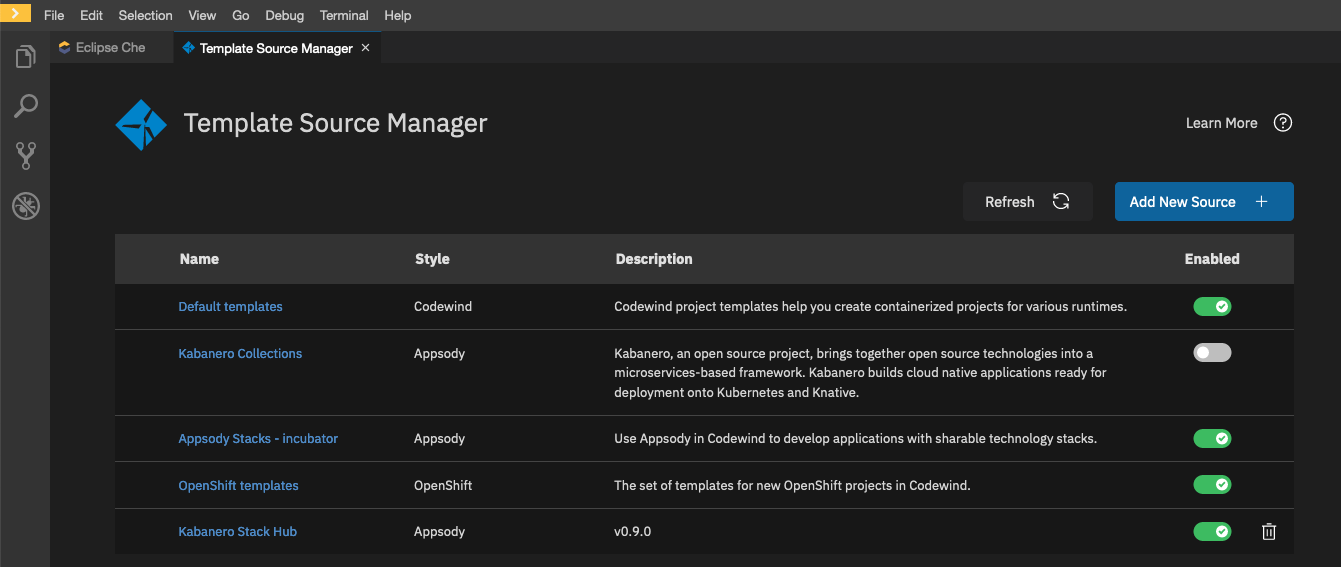Disable the Appsody Stacks - incubator toggle
This screenshot has width=1341, height=567.
(x=1212, y=438)
